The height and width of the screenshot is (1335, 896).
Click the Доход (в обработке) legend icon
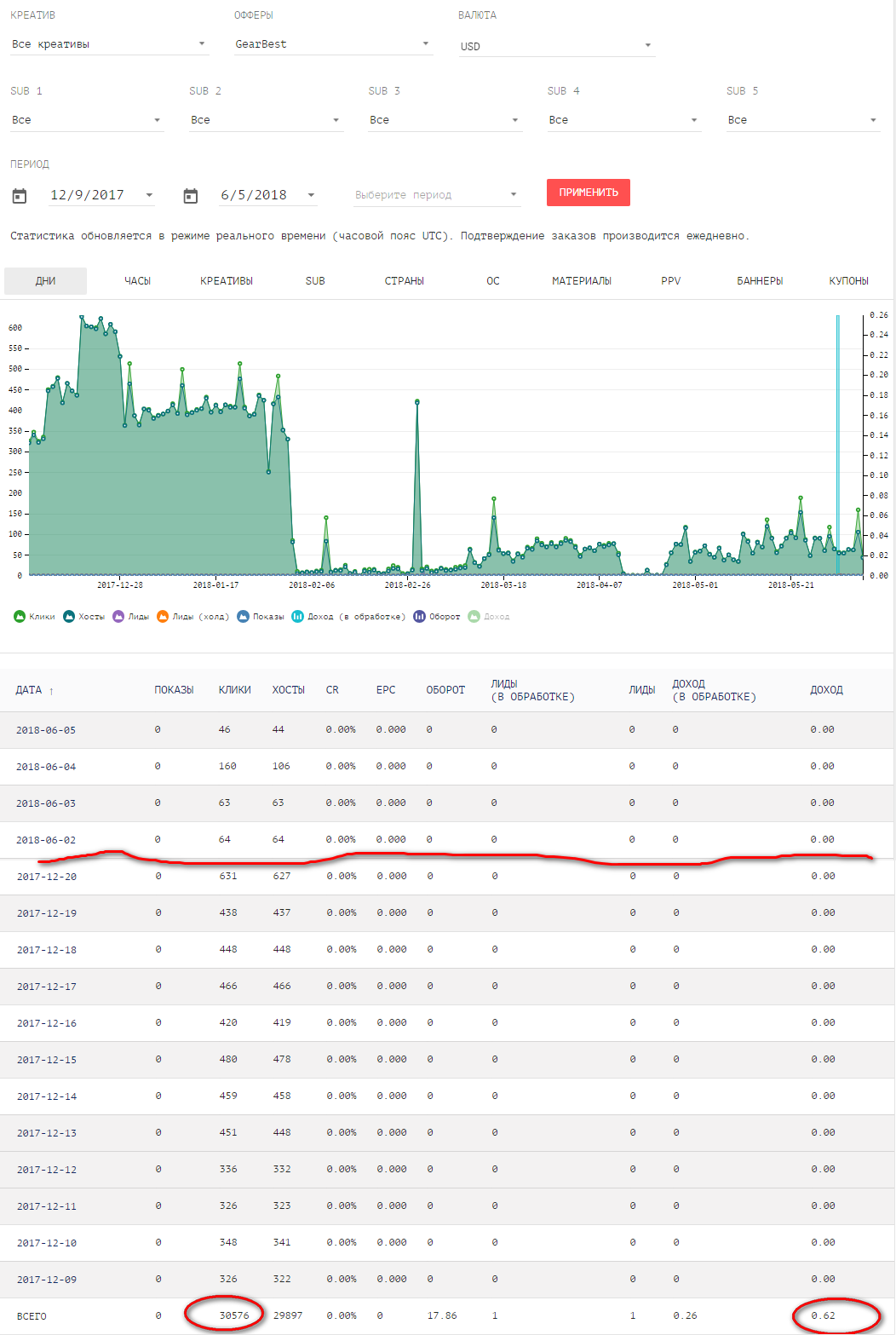coord(297,616)
